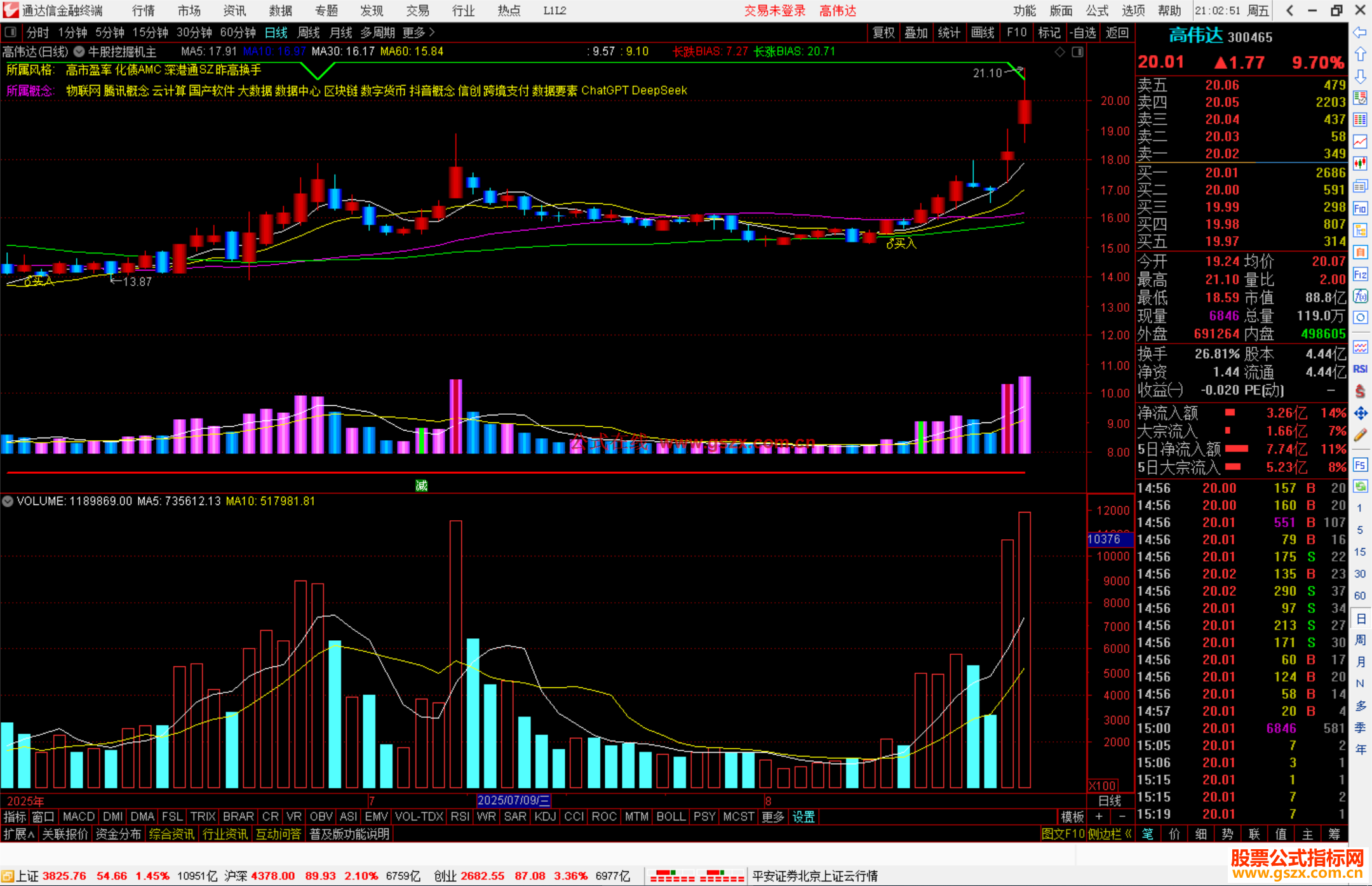The height and width of the screenshot is (886, 1372).
Task: Click the stacked windows sidebar icon
Action: pyautogui.click(x=1360, y=186)
